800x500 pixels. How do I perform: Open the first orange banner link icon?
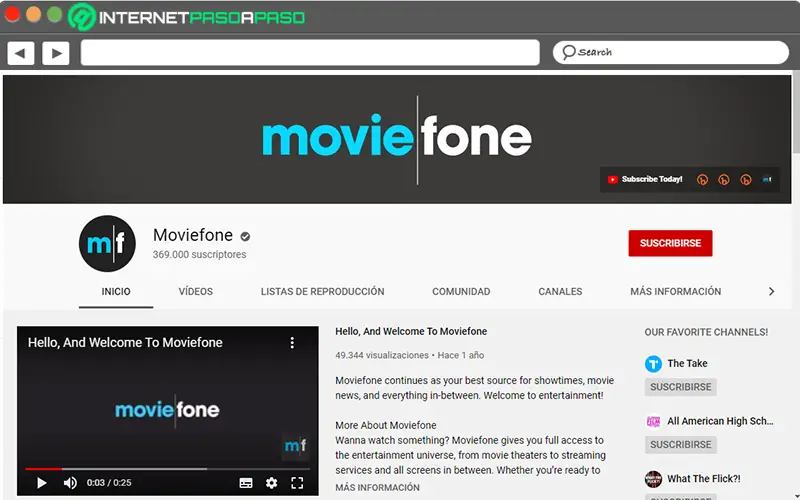(703, 180)
